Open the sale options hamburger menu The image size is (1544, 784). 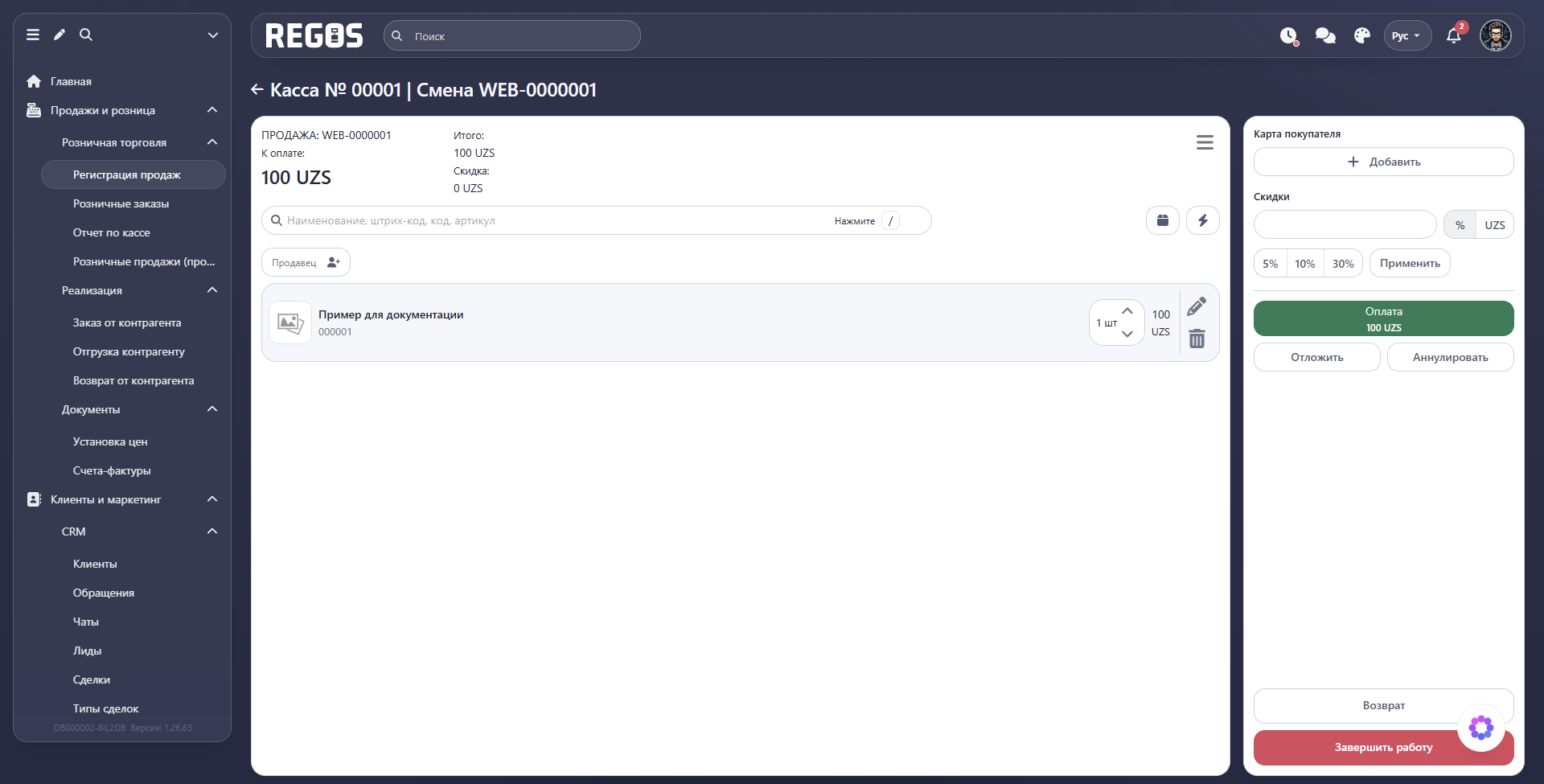click(x=1205, y=142)
